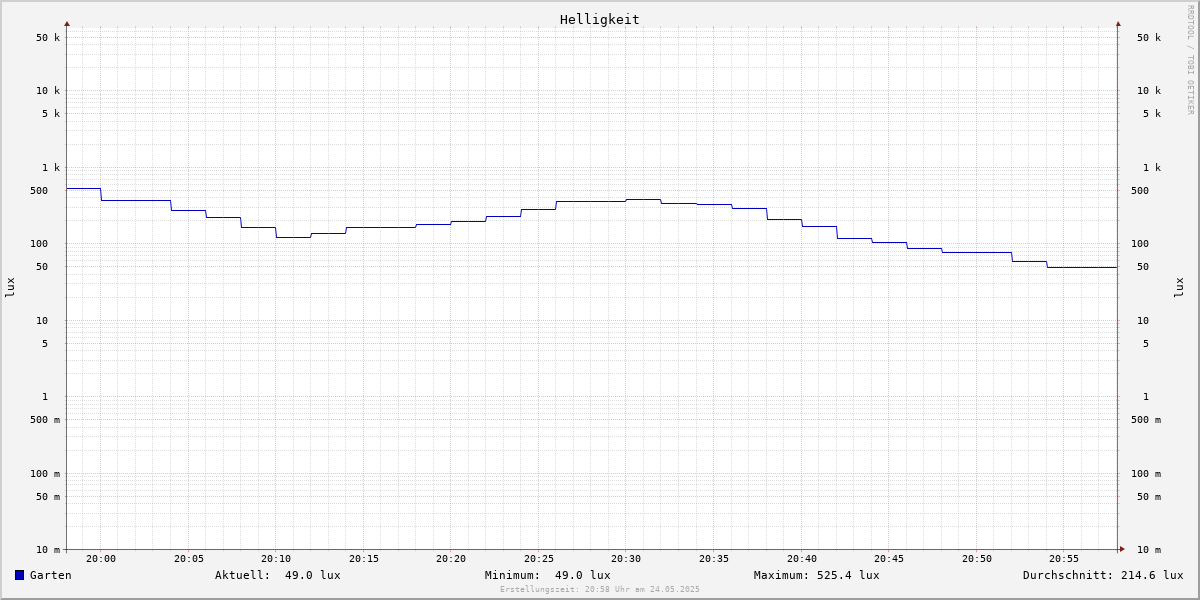The height and width of the screenshot is (600, 1200).
Task: Click the 'Erstellungszeit: 20:58 Uhr am 24.05.2025' footer text
Action: 600,589
